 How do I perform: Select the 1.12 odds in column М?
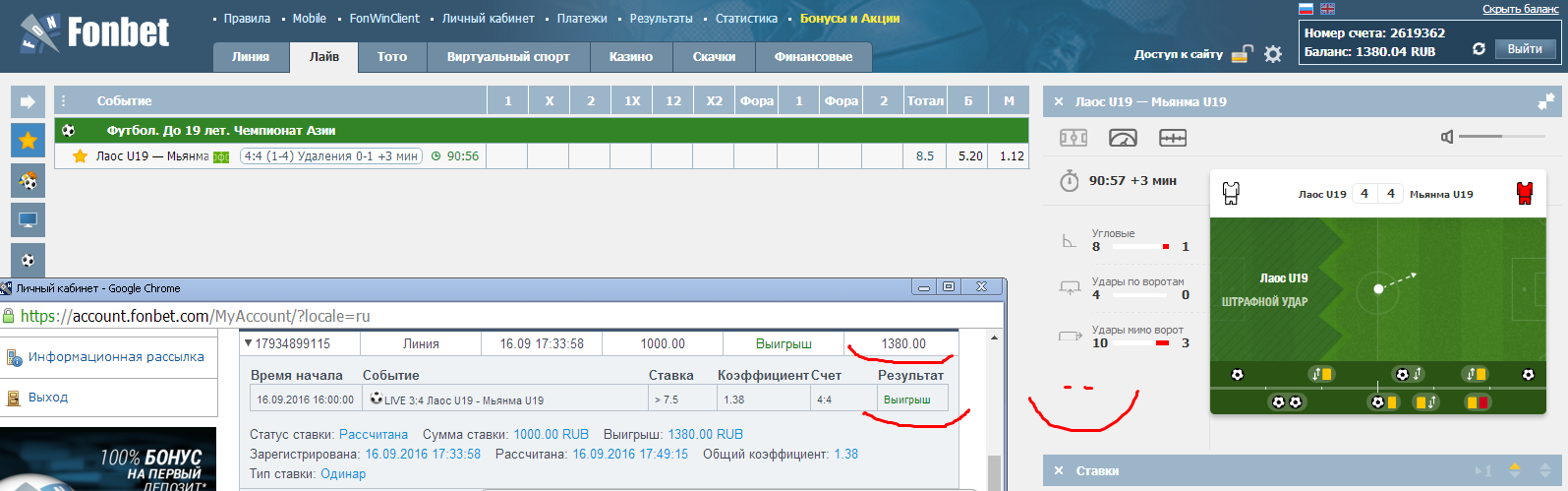1012,156
